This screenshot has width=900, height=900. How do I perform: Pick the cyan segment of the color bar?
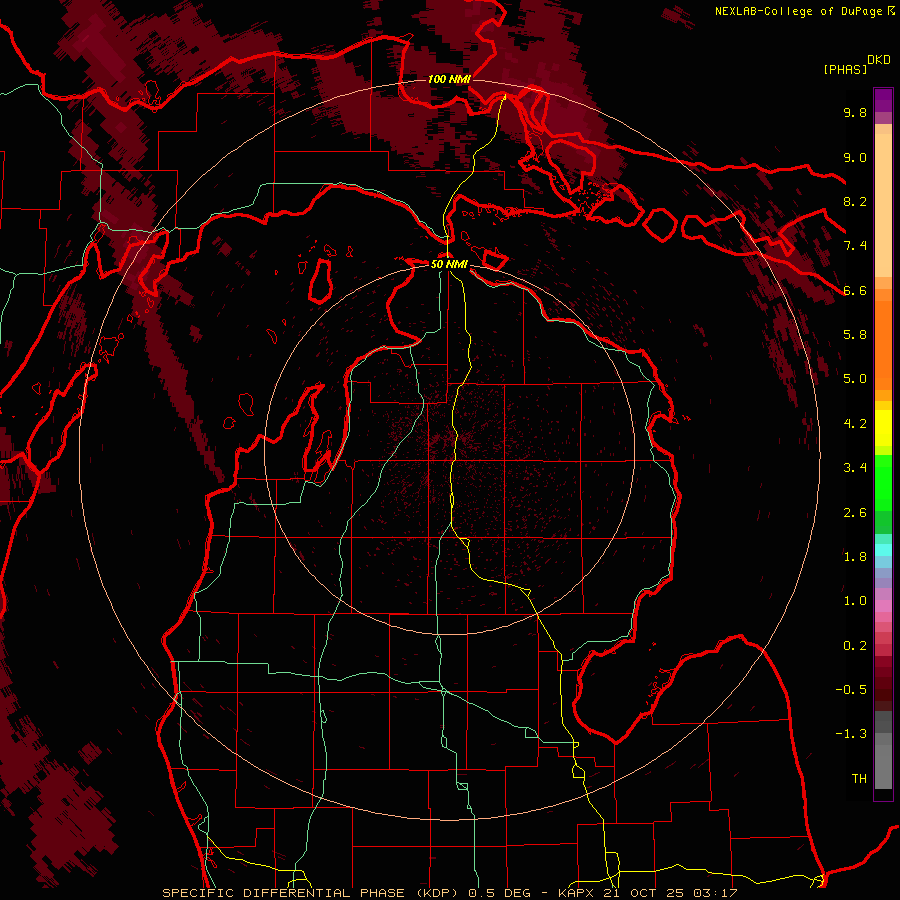tap(883, 549)
